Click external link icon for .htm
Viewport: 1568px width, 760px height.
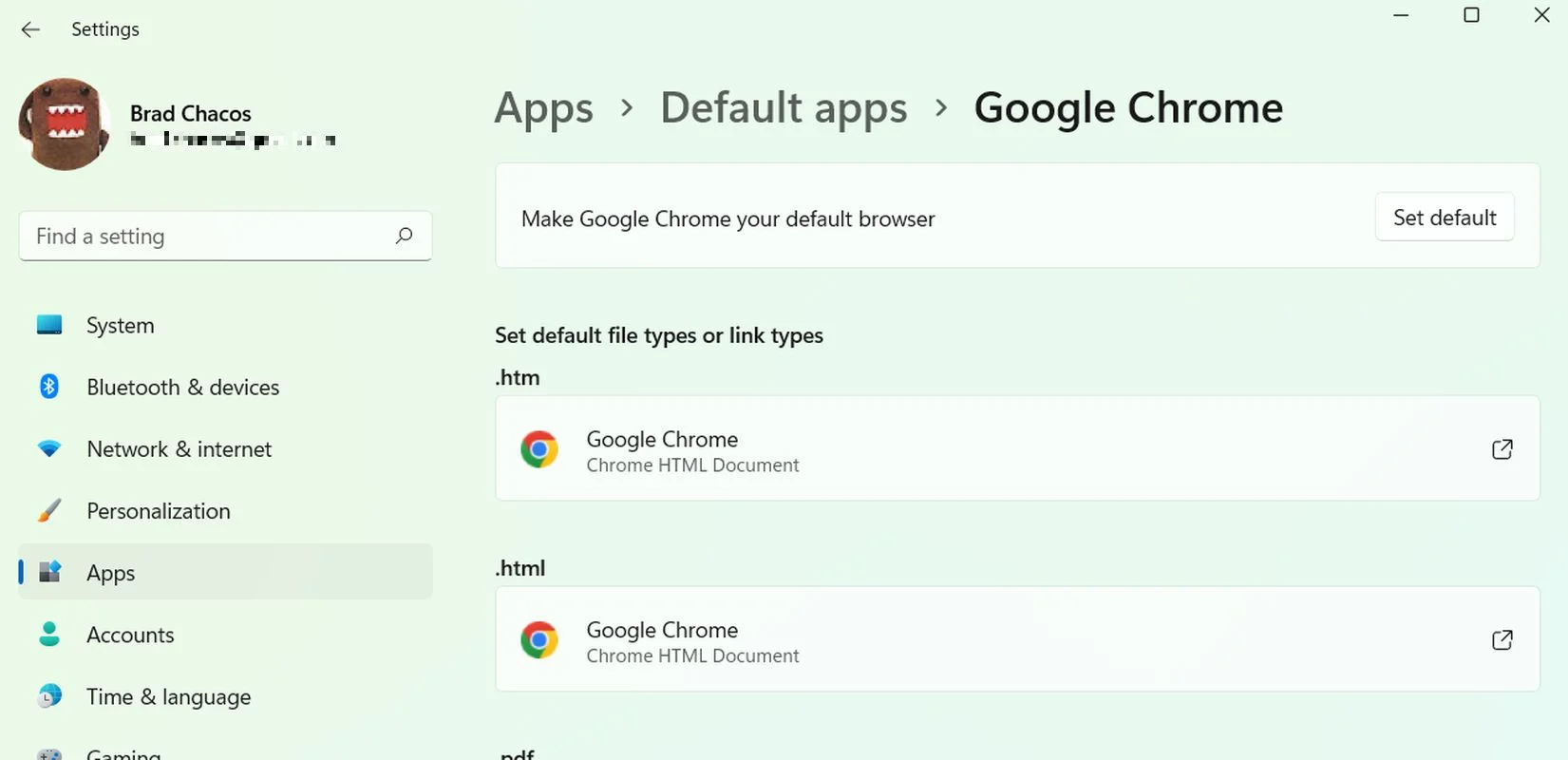[1502, 449]
